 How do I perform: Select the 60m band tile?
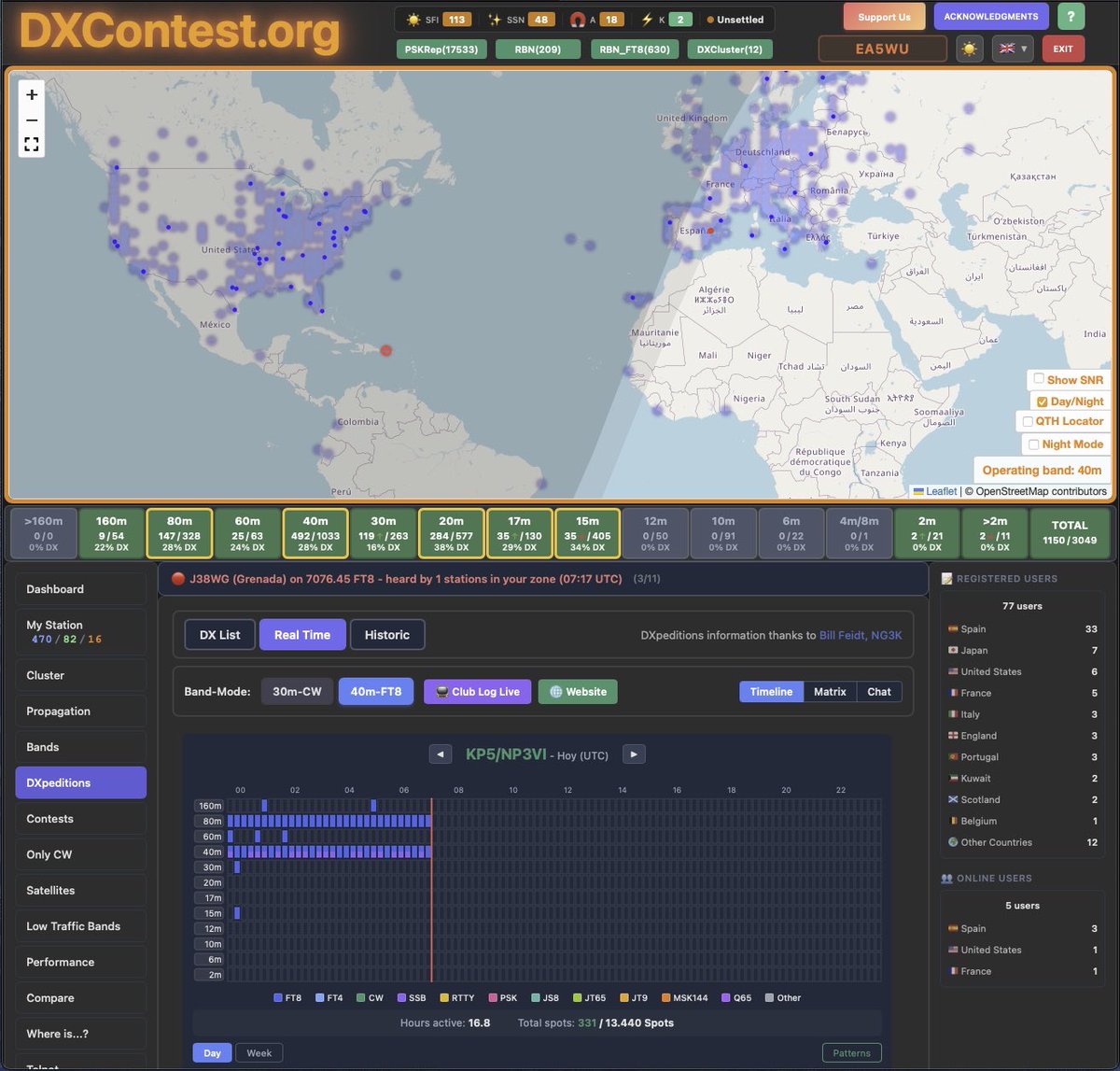(247, 534)
